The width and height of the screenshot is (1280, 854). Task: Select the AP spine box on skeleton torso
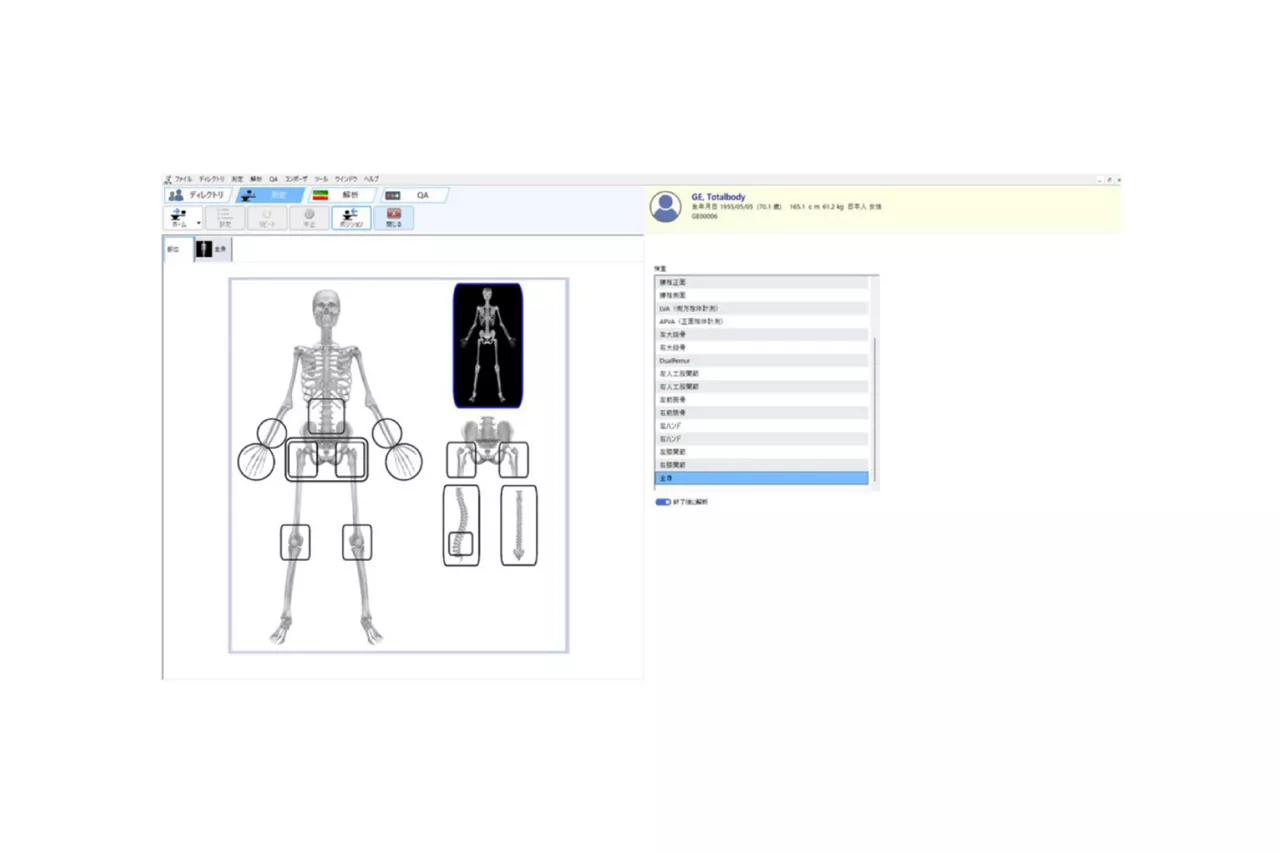click(x=326, y=417)
